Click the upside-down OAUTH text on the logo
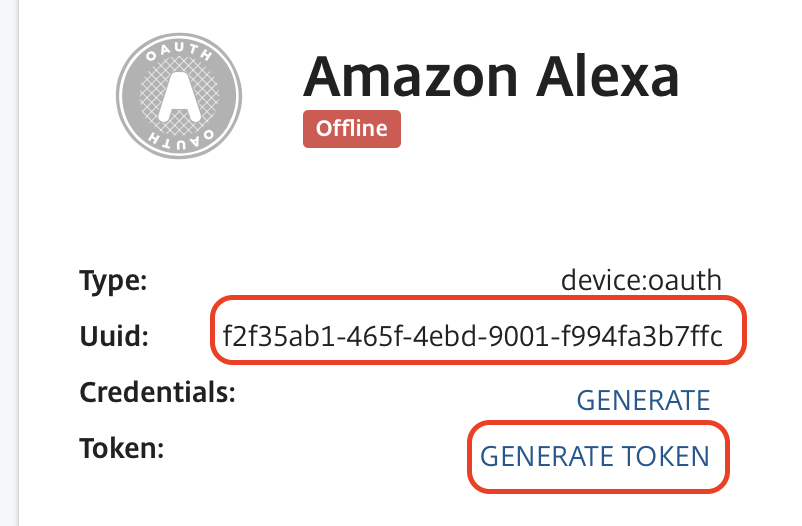Image resolution: width=802 pixels, height=526 pixels. [181, 140]
